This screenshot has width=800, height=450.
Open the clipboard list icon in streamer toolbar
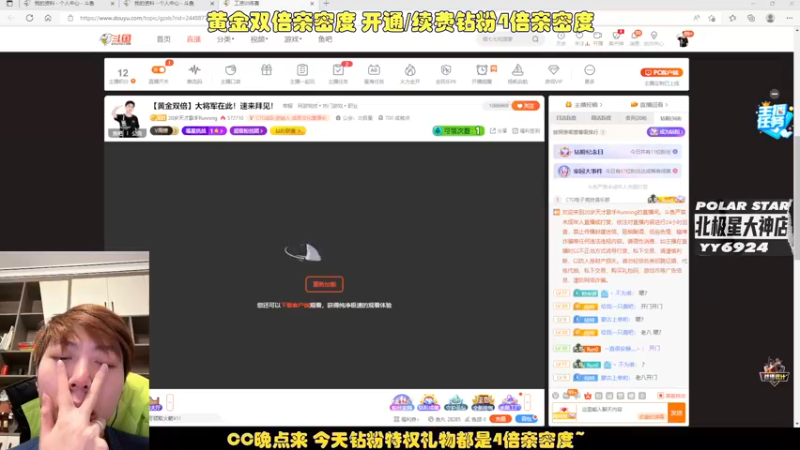point(302,70)
